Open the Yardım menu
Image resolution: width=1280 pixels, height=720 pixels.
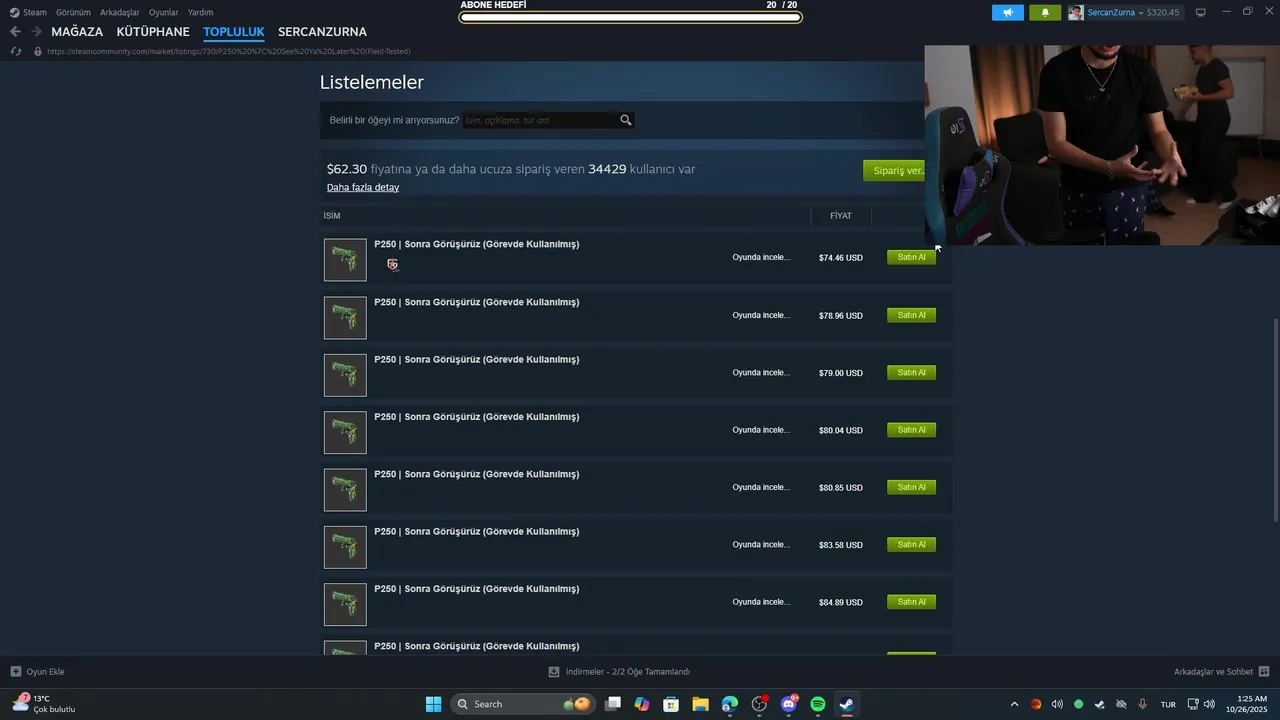[x=200, y=12]
